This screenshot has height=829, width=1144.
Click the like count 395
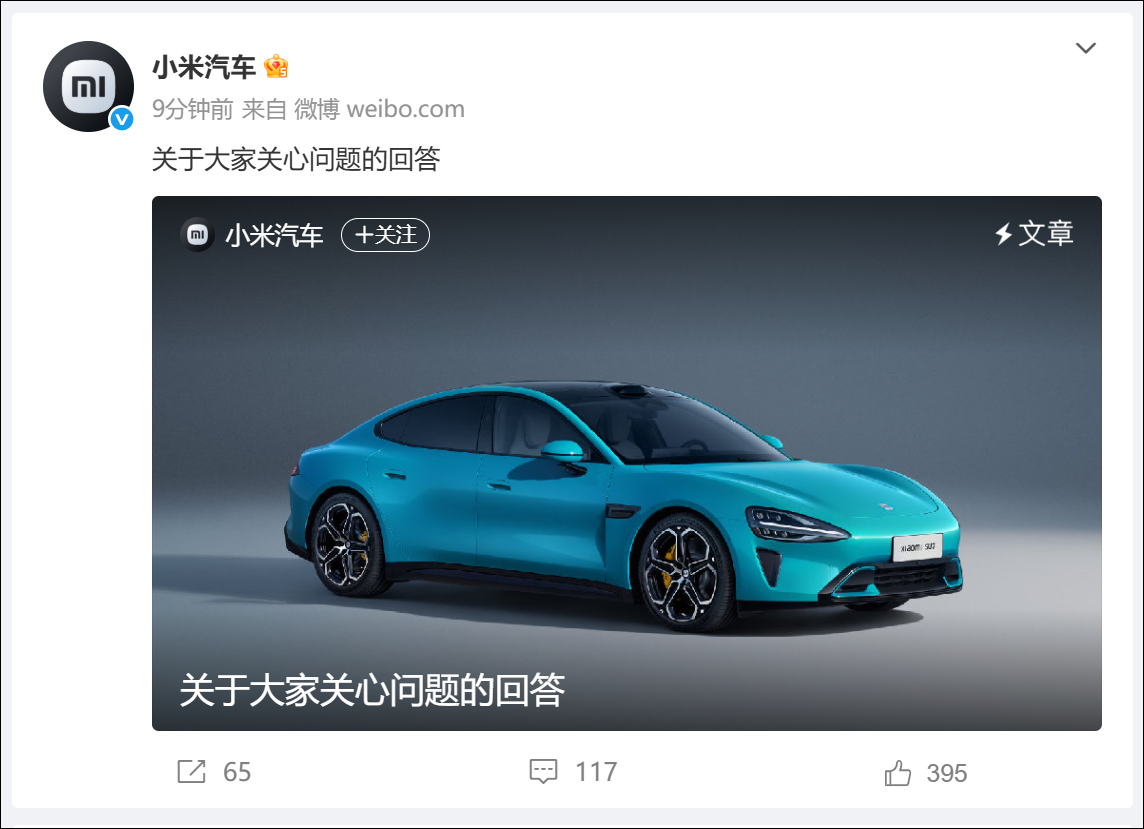[x=947, y=774]
